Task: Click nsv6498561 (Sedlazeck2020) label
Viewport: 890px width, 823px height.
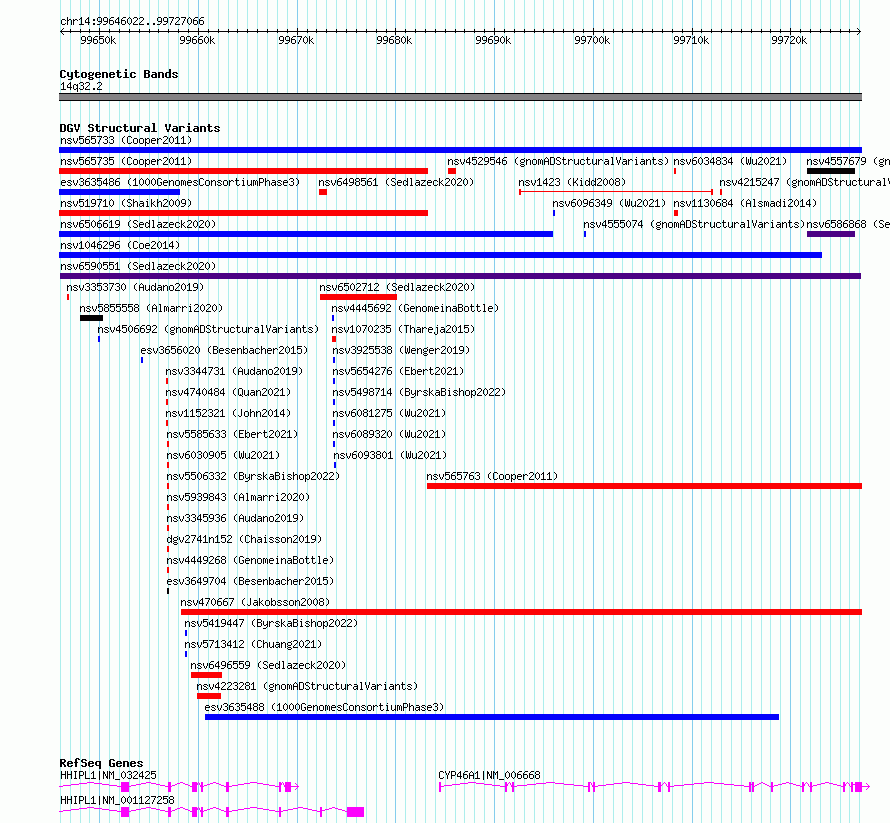Action: click(x=396, y=182)
